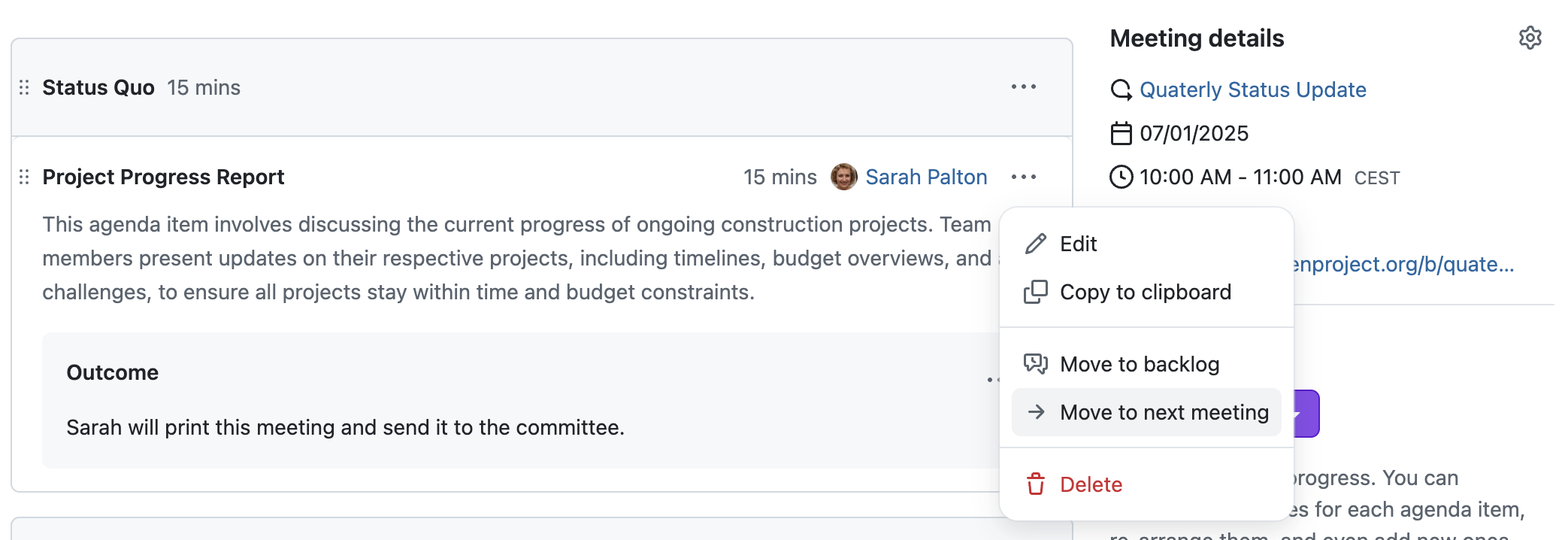Open the Quaterly Status Update link
This screenshot has height=540, width=1568.
pyautogui.click(x=1253, y=89)
